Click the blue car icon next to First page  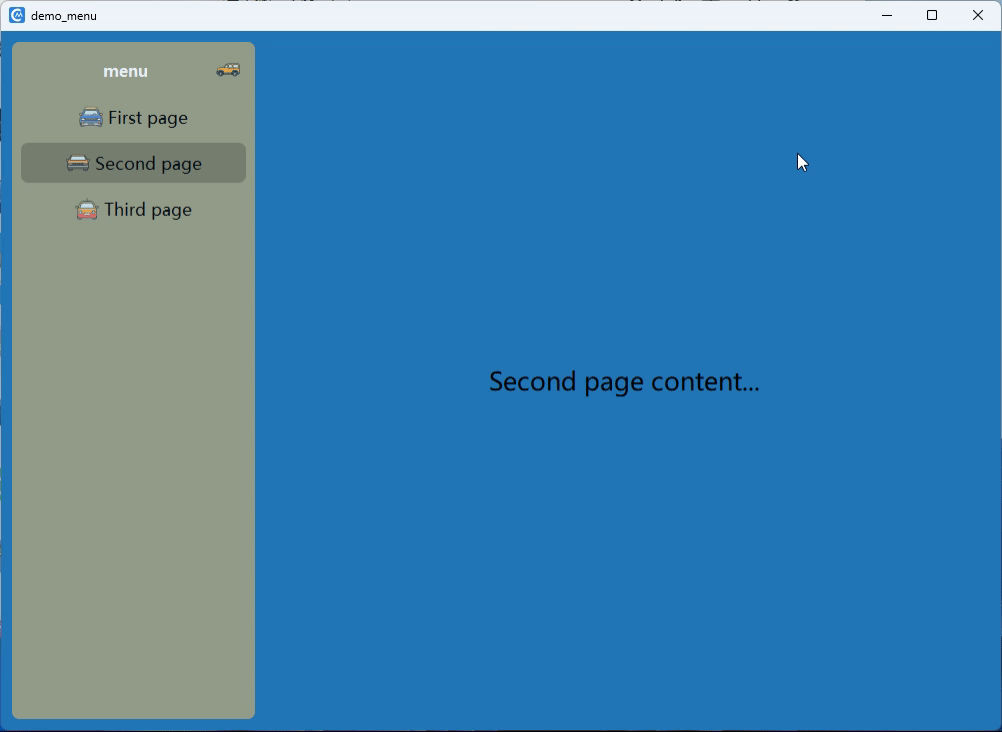tap(91, 118)
